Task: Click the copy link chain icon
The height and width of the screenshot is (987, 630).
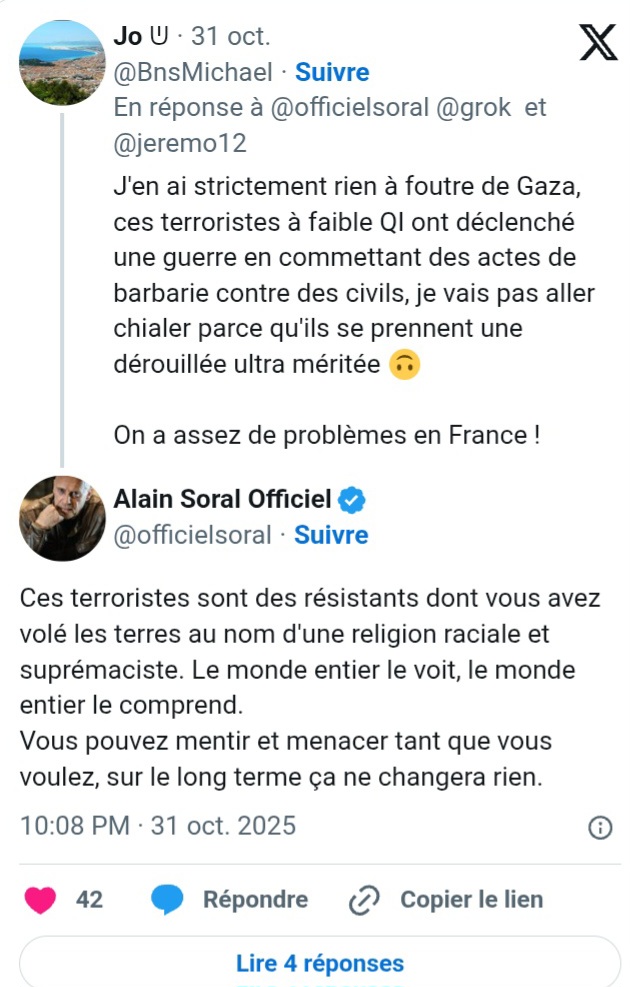Action: 363,900
